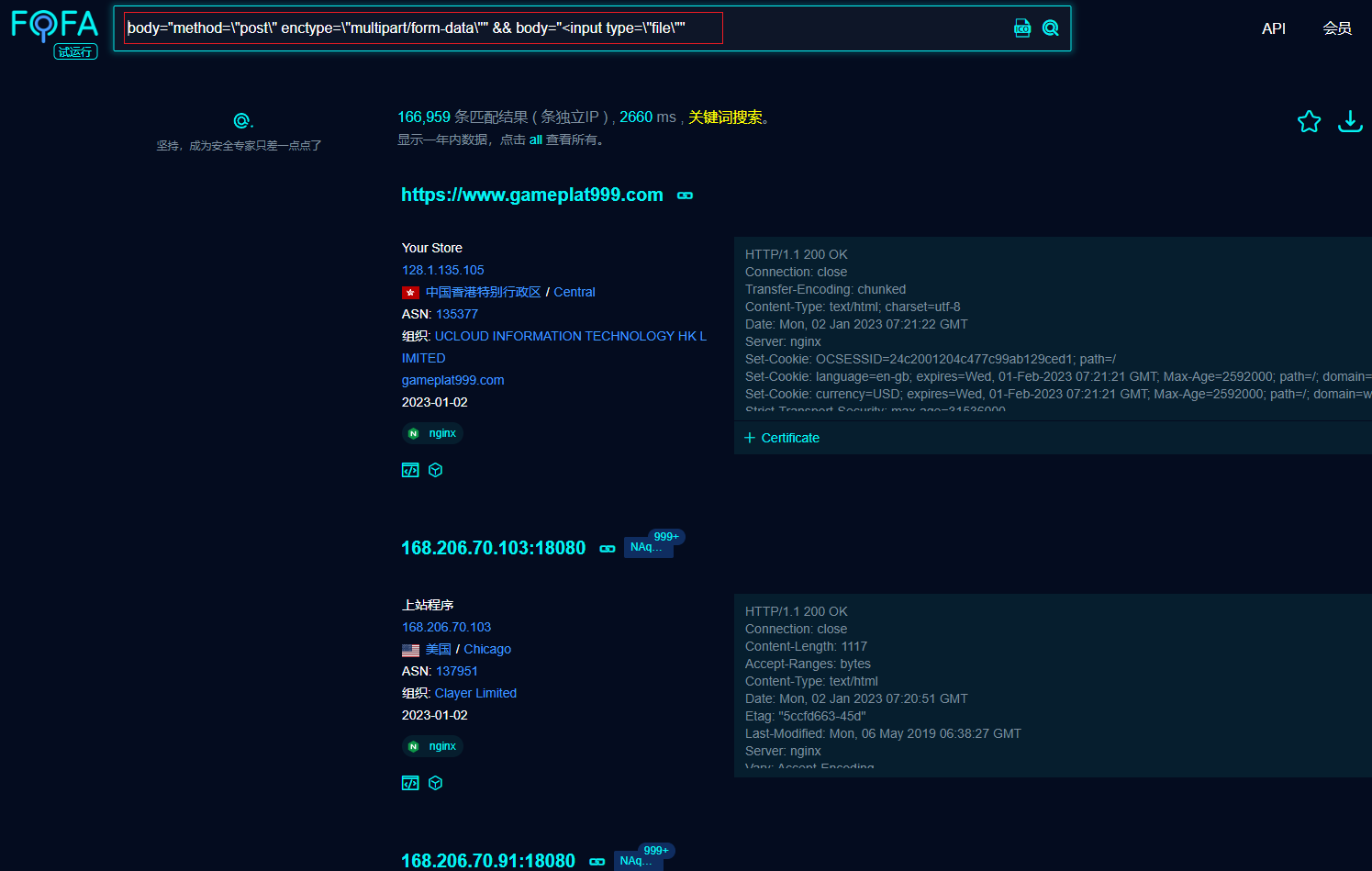1372x871 pixels.
Task: Open the cube icon for the 上站程序 result
Action: (x=436, y=783)
